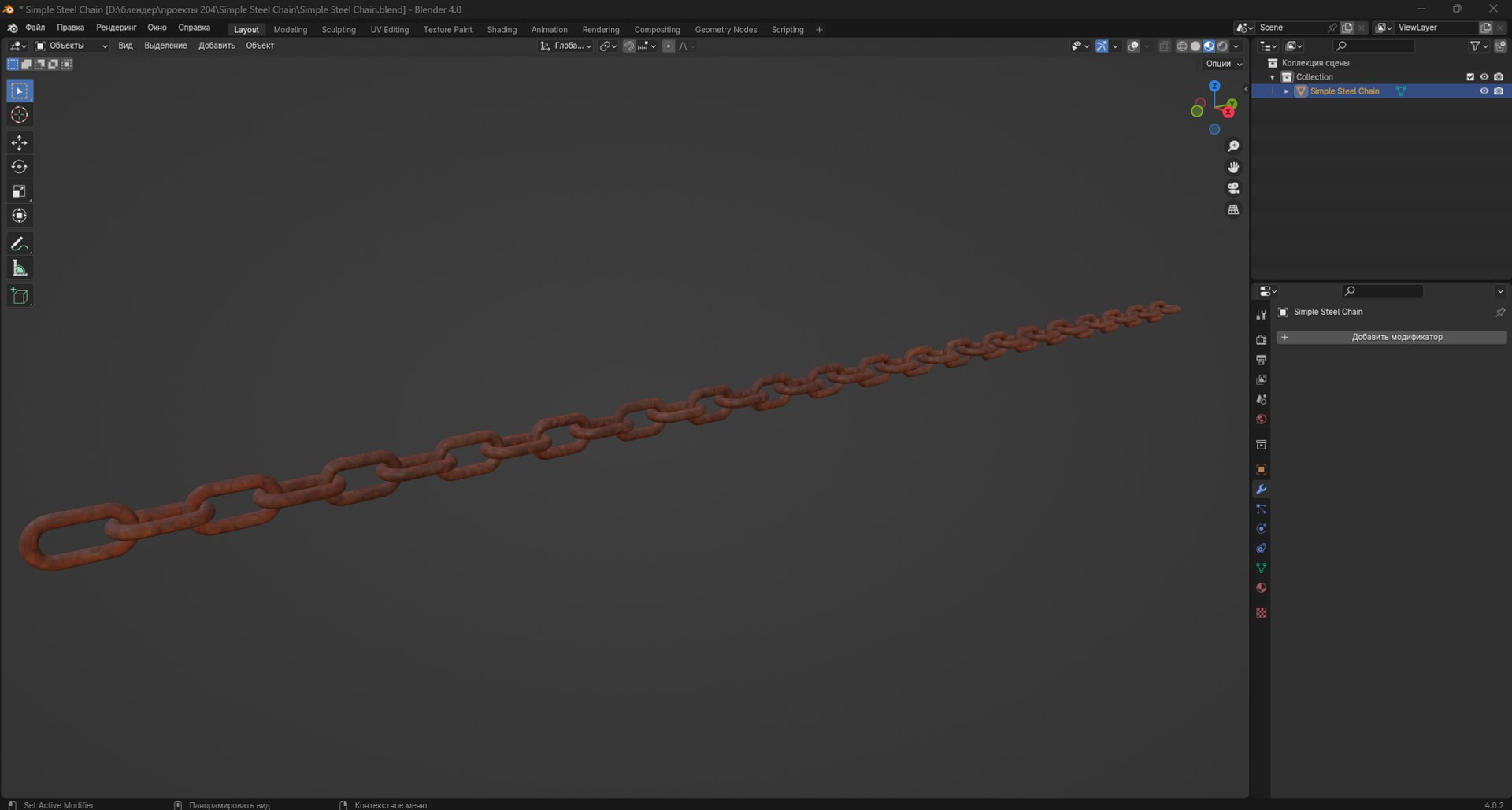Toggle snapping magnet in viewport header
The width and height of the screenshot is (1512, 810).
629,46
